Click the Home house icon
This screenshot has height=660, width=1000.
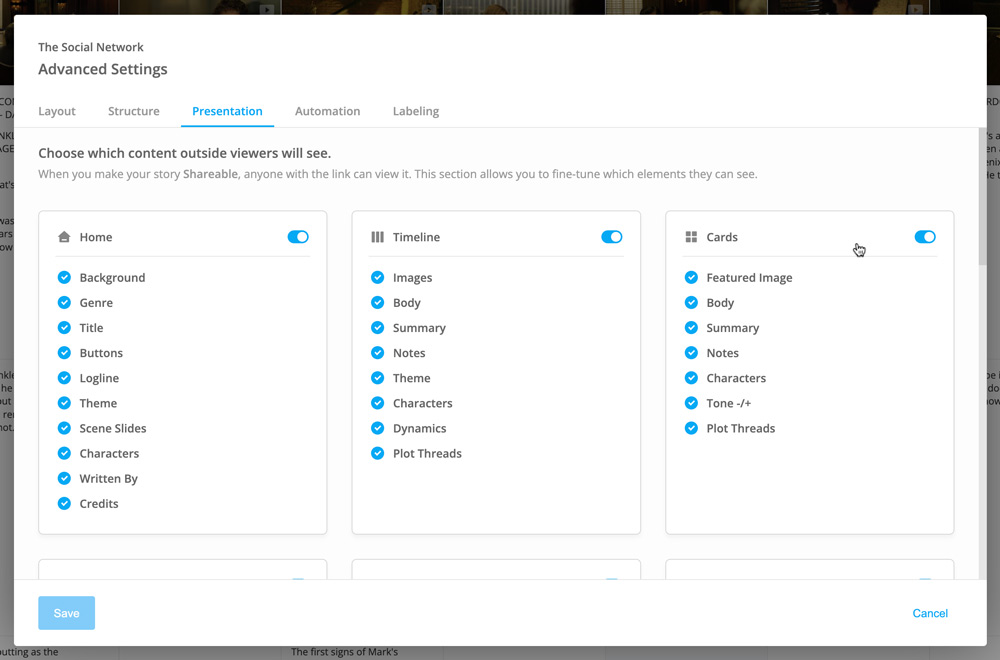64,237
